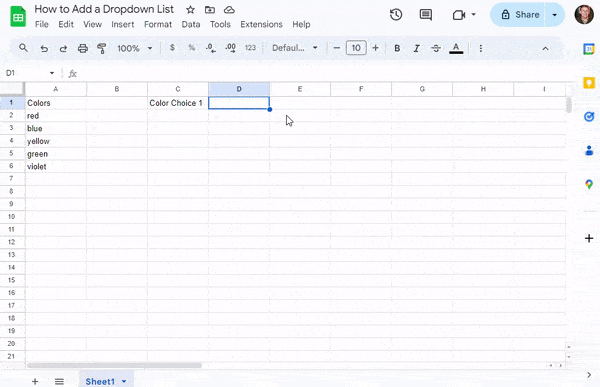Open Google Keep in side panel
Image resolution: width=600 pixels, height=387 pixels.
[x=589, y=82]
